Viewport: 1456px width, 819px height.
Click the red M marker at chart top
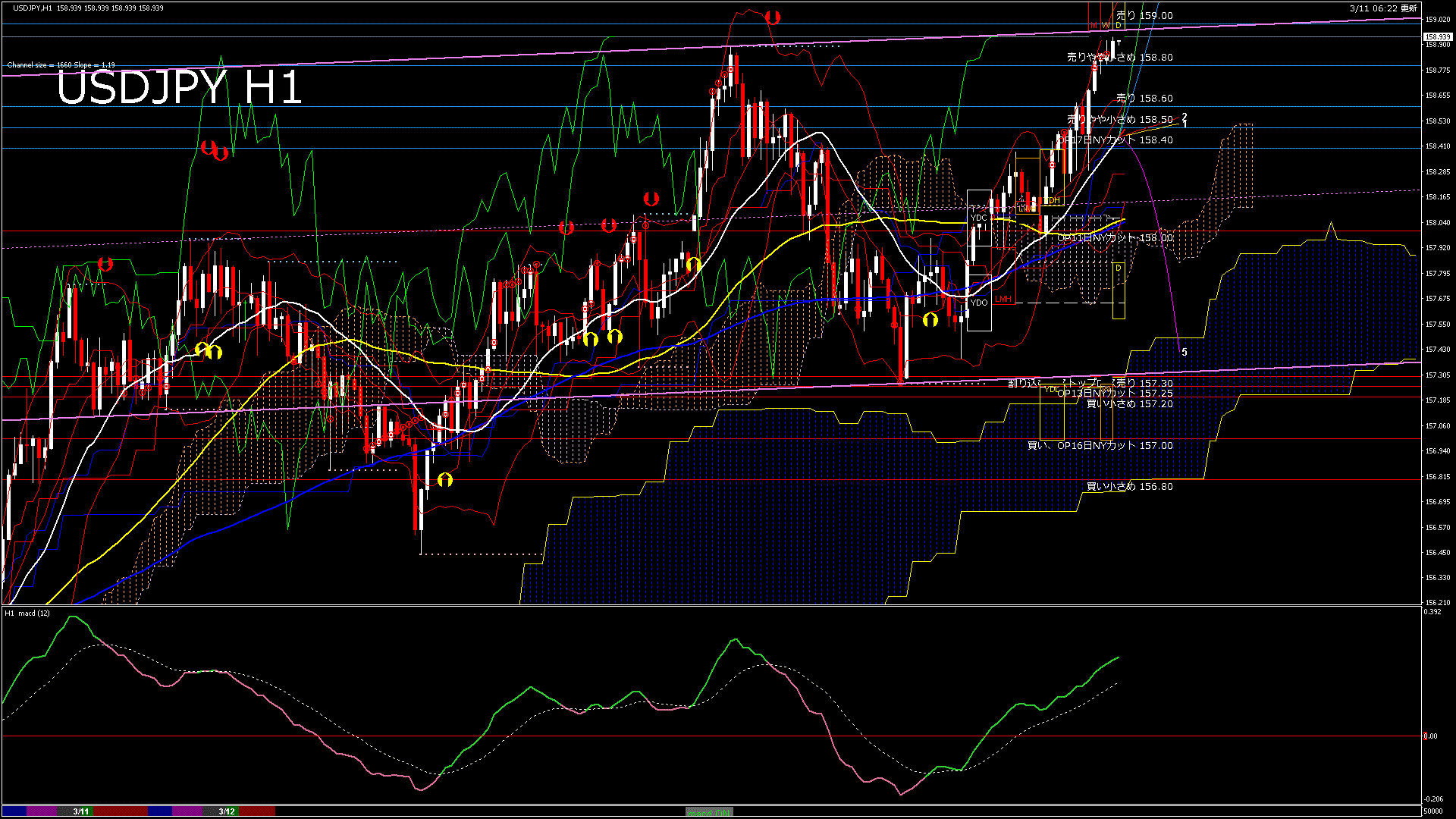[1094, 26]
